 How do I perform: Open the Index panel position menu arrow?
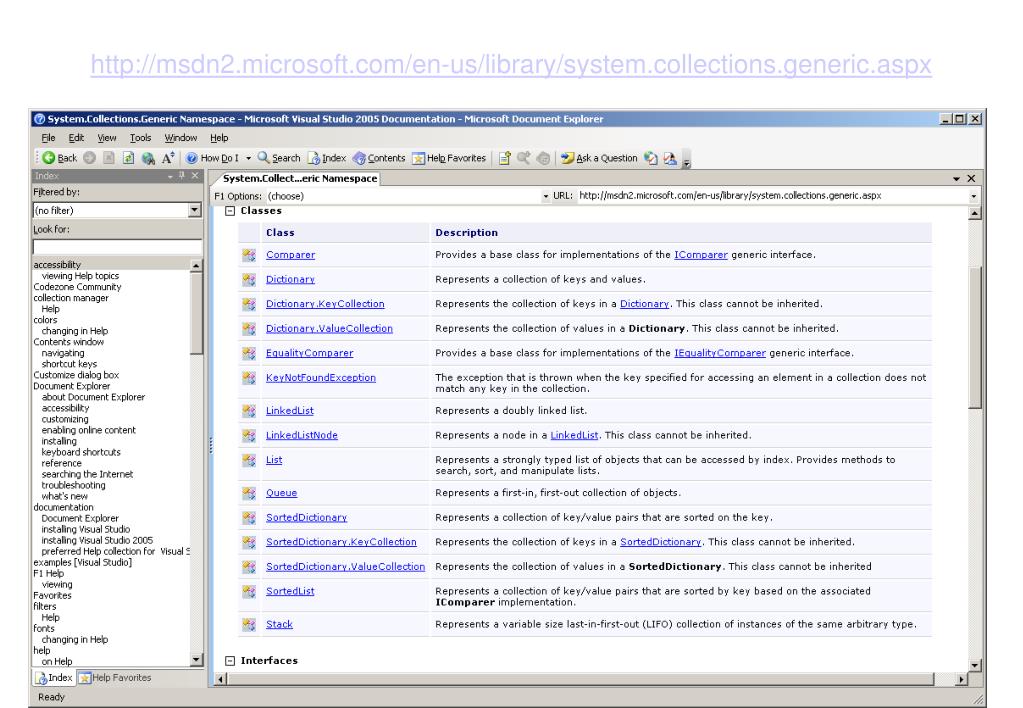[x=170, y=176]
